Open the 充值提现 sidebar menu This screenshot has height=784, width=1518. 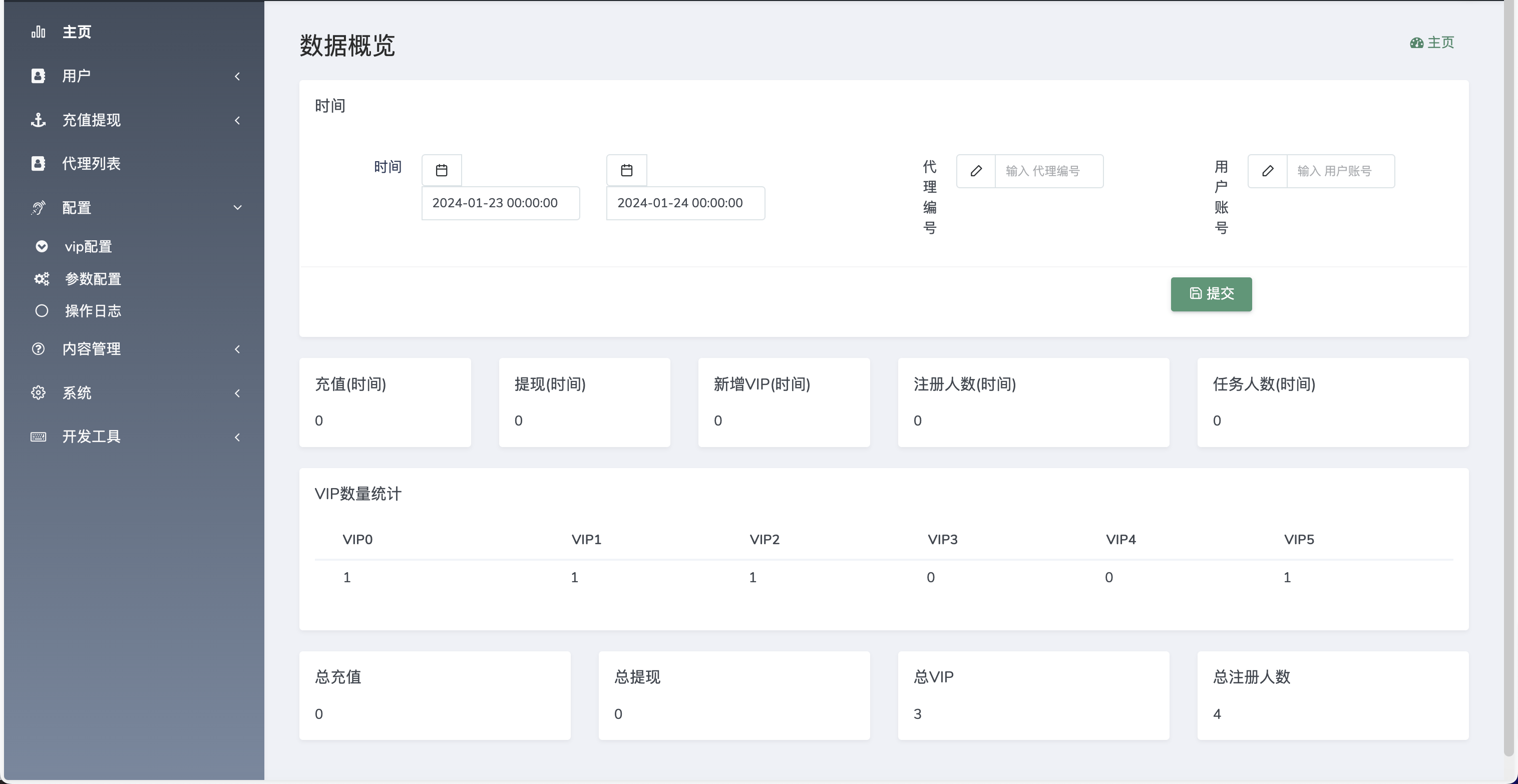pos(134,120)
